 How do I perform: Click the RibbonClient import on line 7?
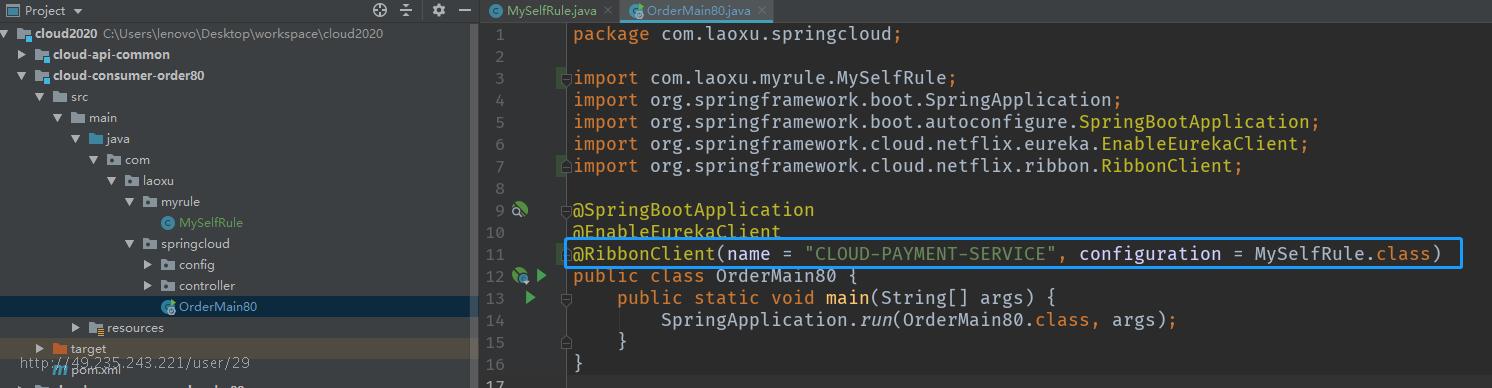(907, 166)
